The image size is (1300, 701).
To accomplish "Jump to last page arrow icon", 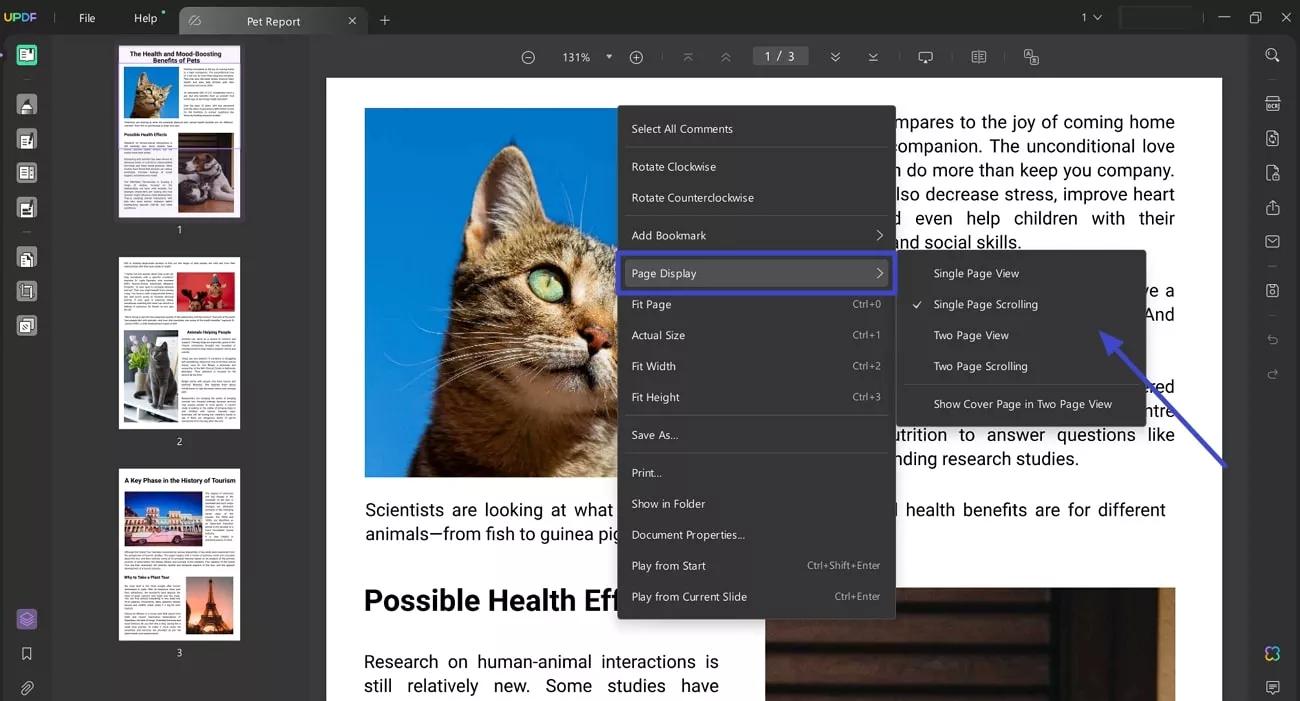I will (x=873, y=57).
